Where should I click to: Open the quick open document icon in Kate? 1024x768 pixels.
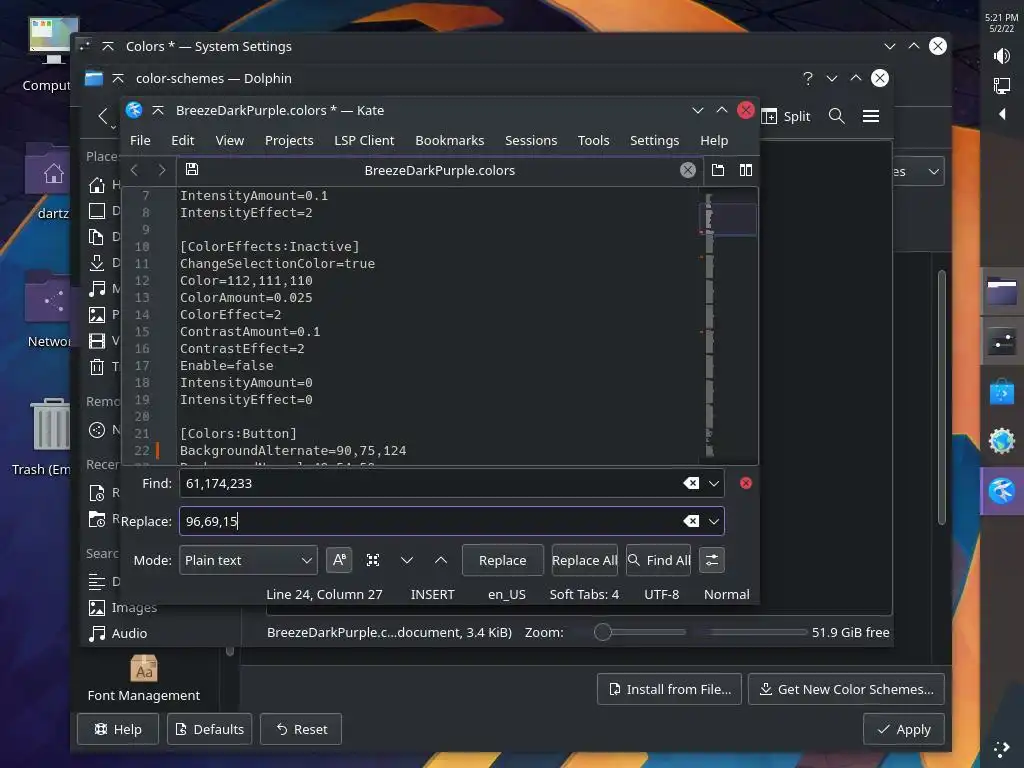pos(718,170)
